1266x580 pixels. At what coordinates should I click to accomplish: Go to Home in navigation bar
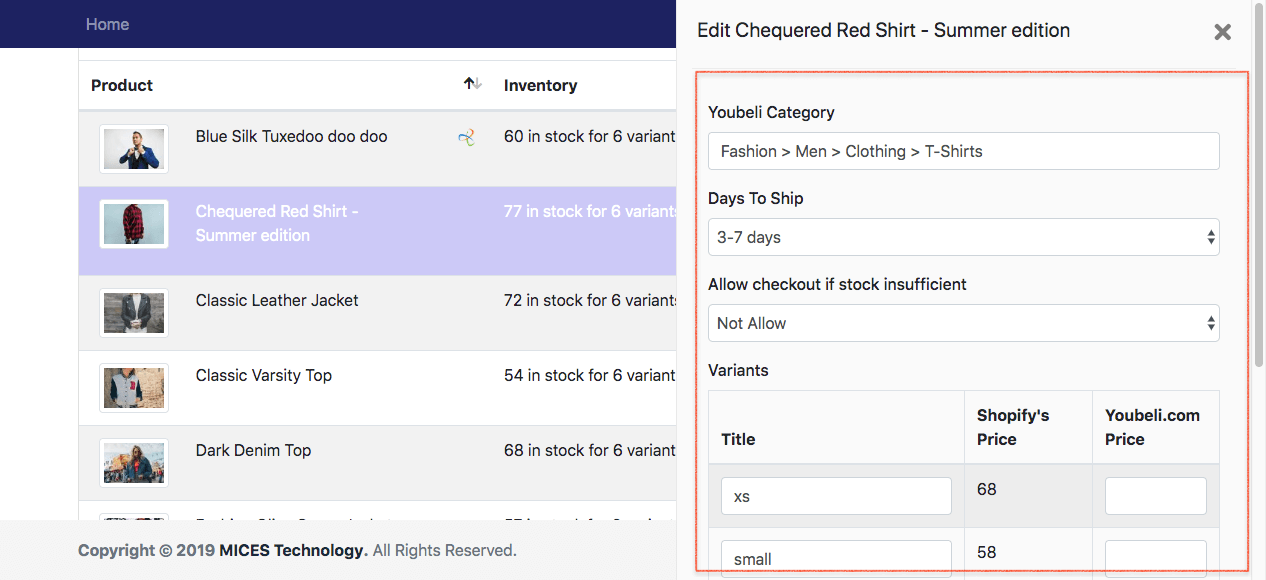coord(107,24)
